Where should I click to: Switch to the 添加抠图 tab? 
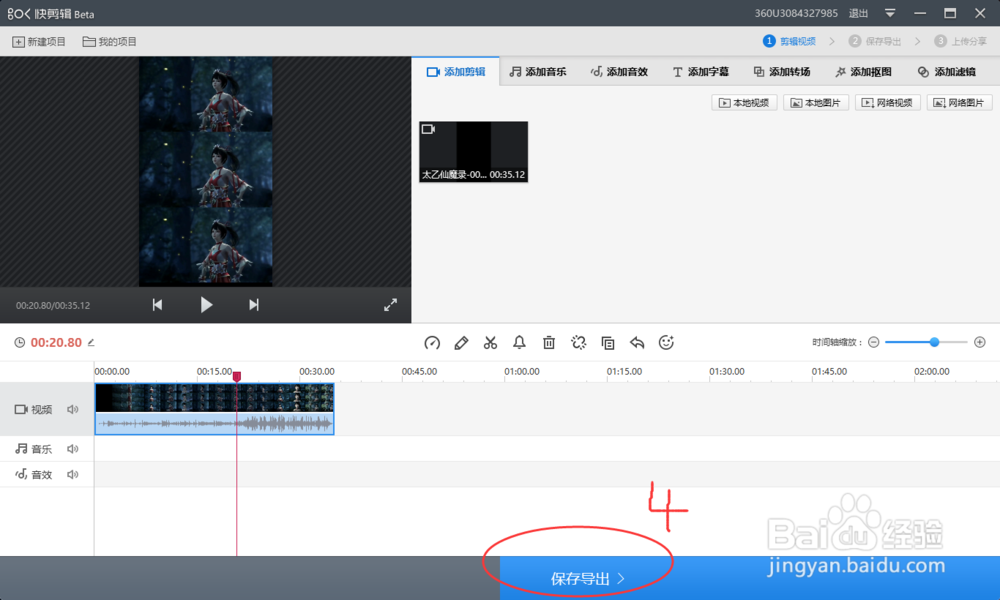coord(864,71)
